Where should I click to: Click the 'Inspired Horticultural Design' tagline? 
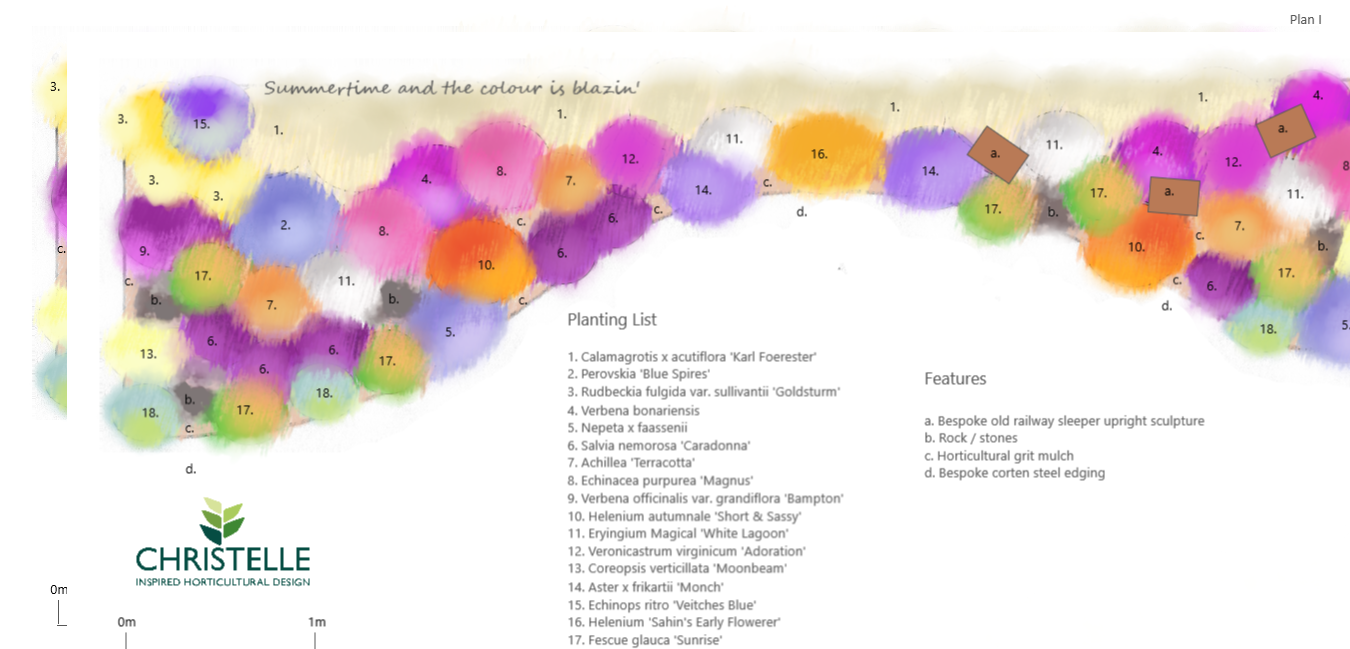[x=223, y=581]
